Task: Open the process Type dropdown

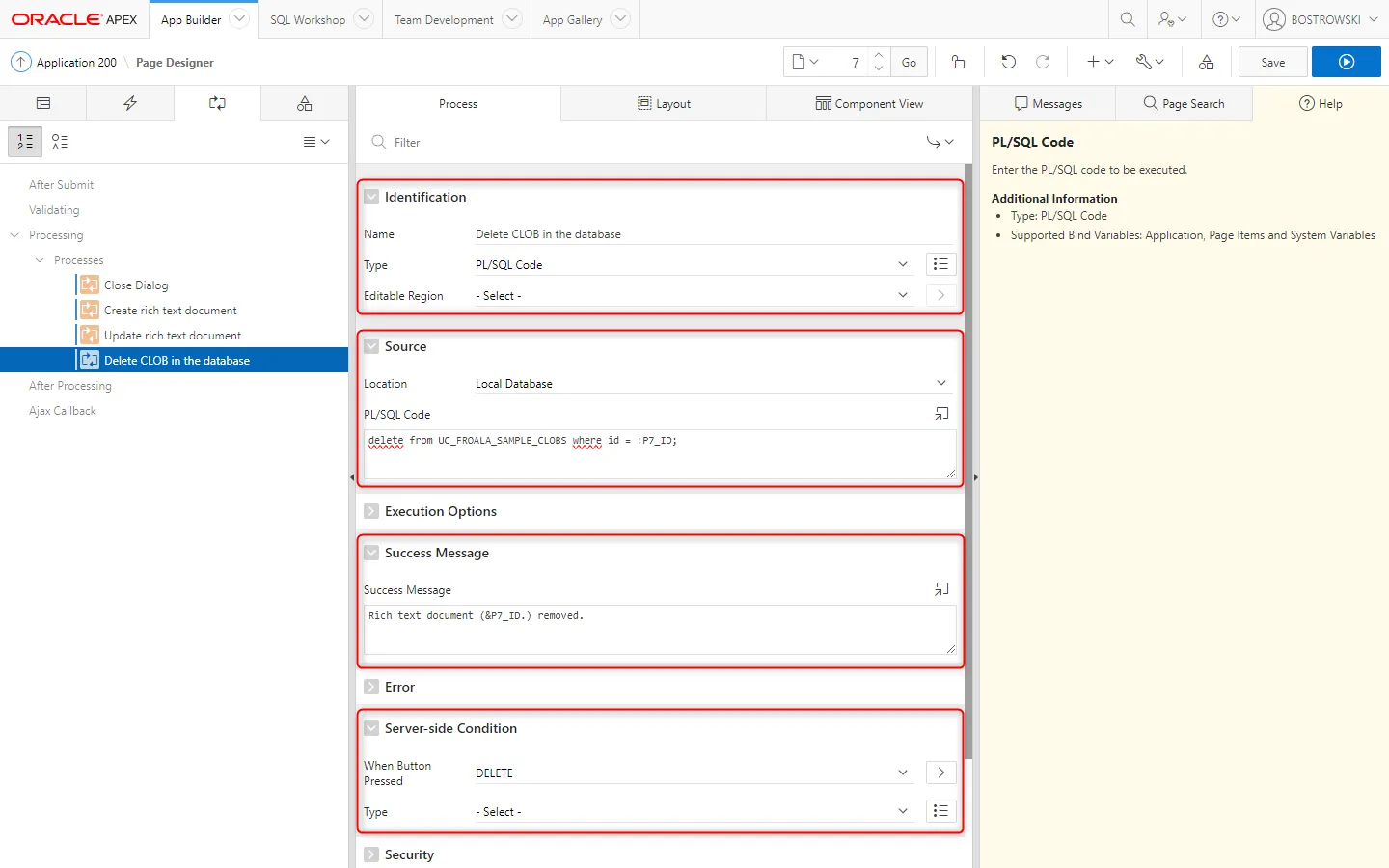Action: [691, 264]
